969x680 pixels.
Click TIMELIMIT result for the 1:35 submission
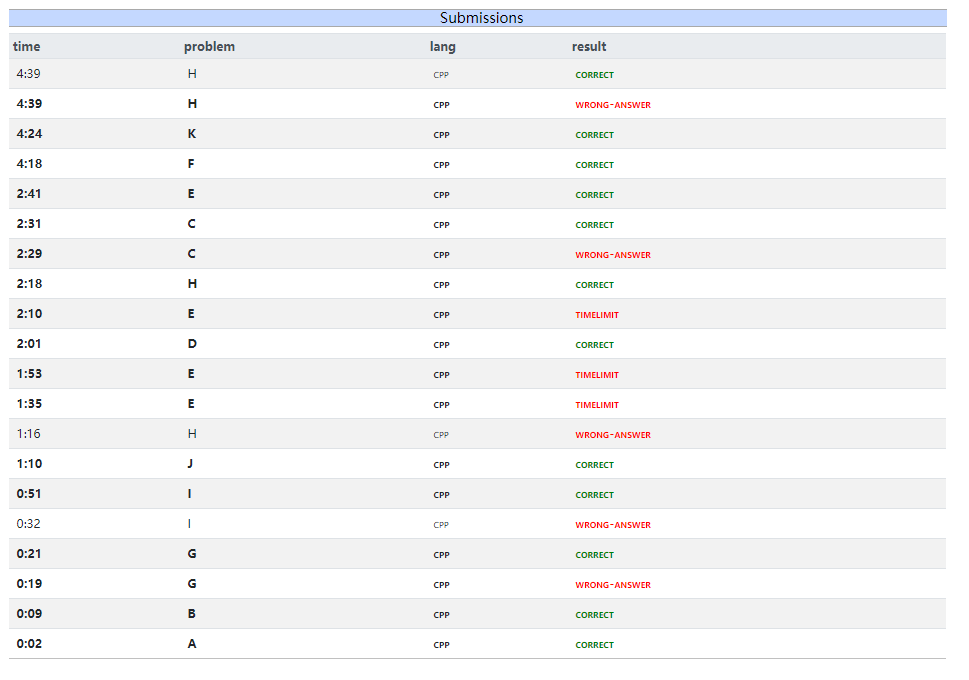pyautogui.click(x=597, y=405)
